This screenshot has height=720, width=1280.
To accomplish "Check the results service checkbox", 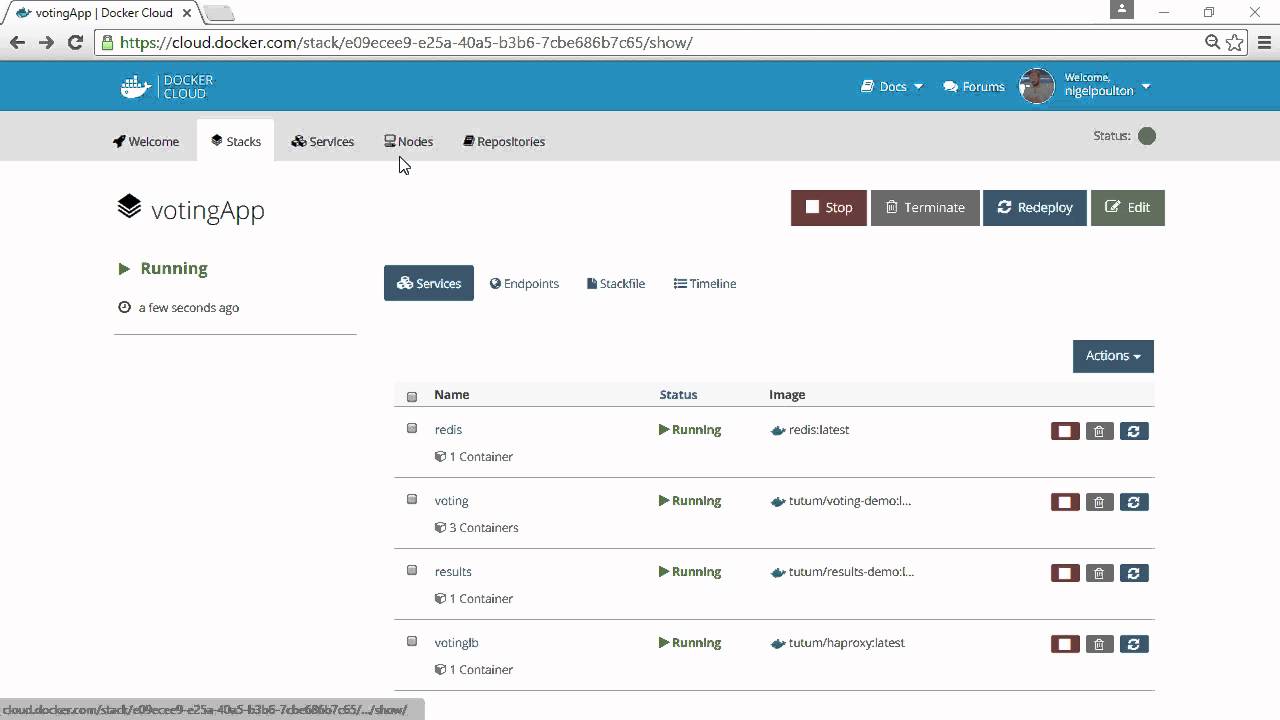I will (x=412, y=570).
